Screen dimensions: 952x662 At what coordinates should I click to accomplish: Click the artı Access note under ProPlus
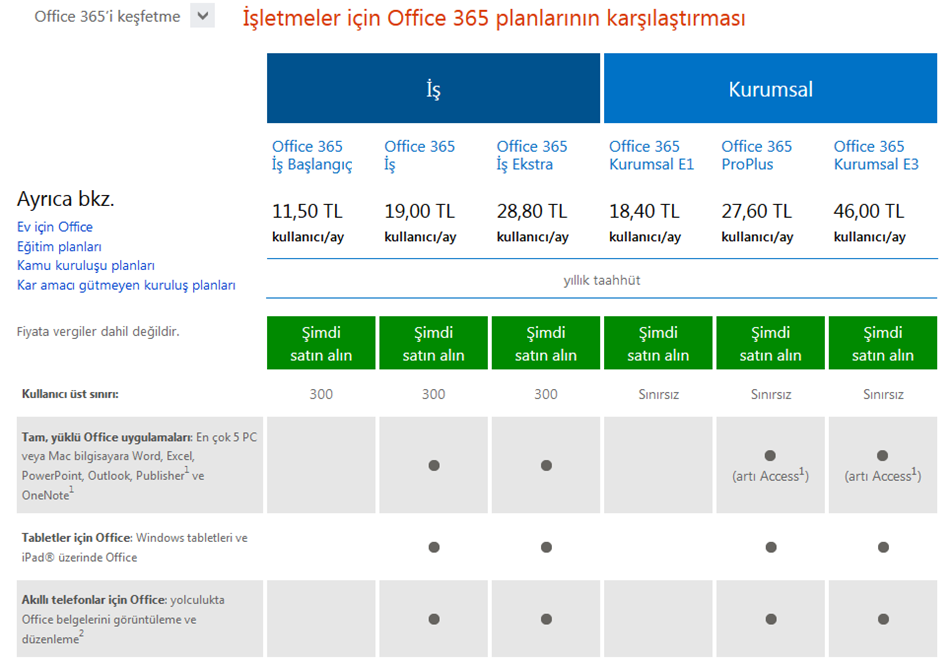click(770, 476)
